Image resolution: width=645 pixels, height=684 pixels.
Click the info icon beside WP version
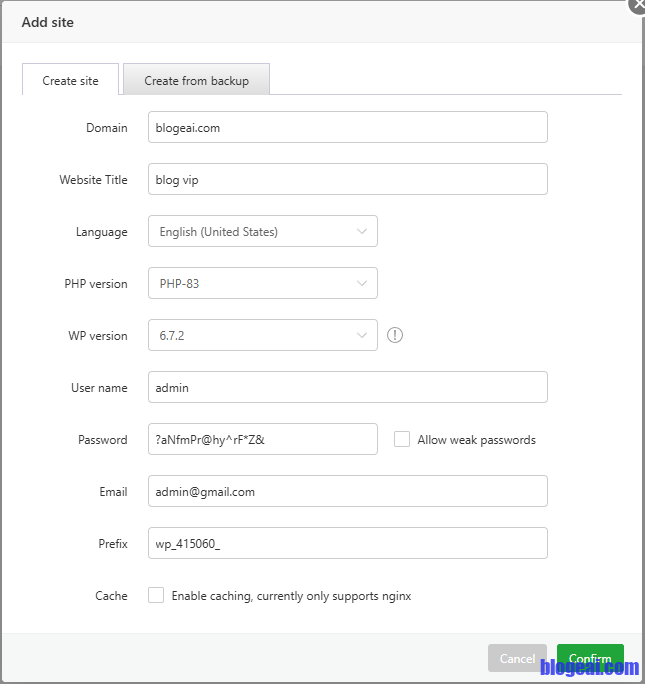pos(395,336)
